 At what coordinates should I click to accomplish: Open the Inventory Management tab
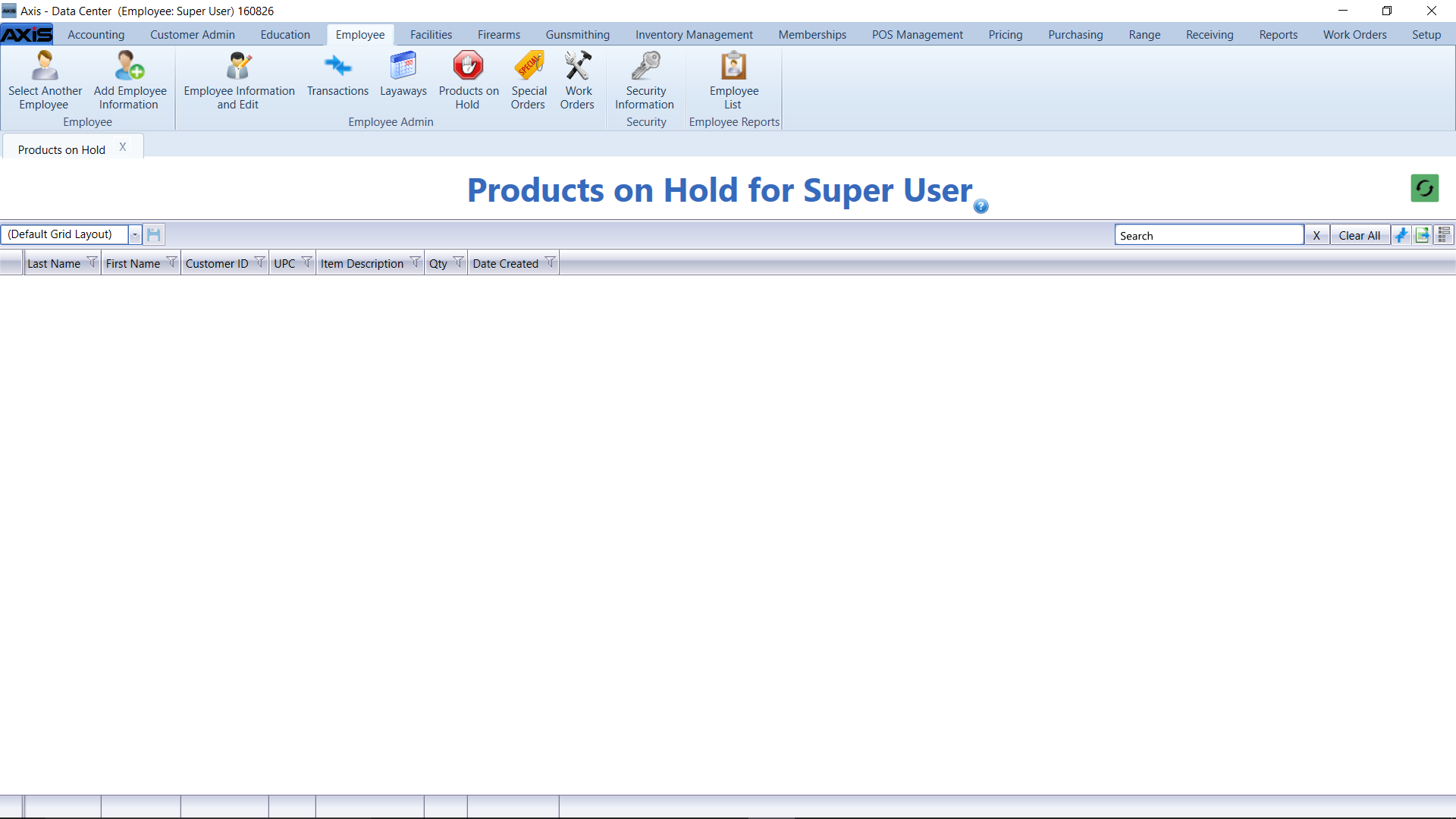tap(694, 35)
